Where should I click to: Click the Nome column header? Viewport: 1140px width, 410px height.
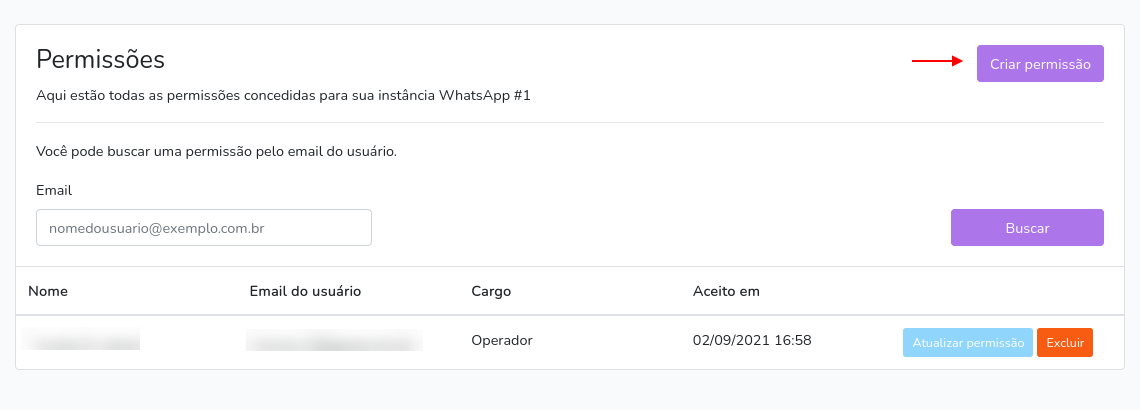[x=48, y=292]
